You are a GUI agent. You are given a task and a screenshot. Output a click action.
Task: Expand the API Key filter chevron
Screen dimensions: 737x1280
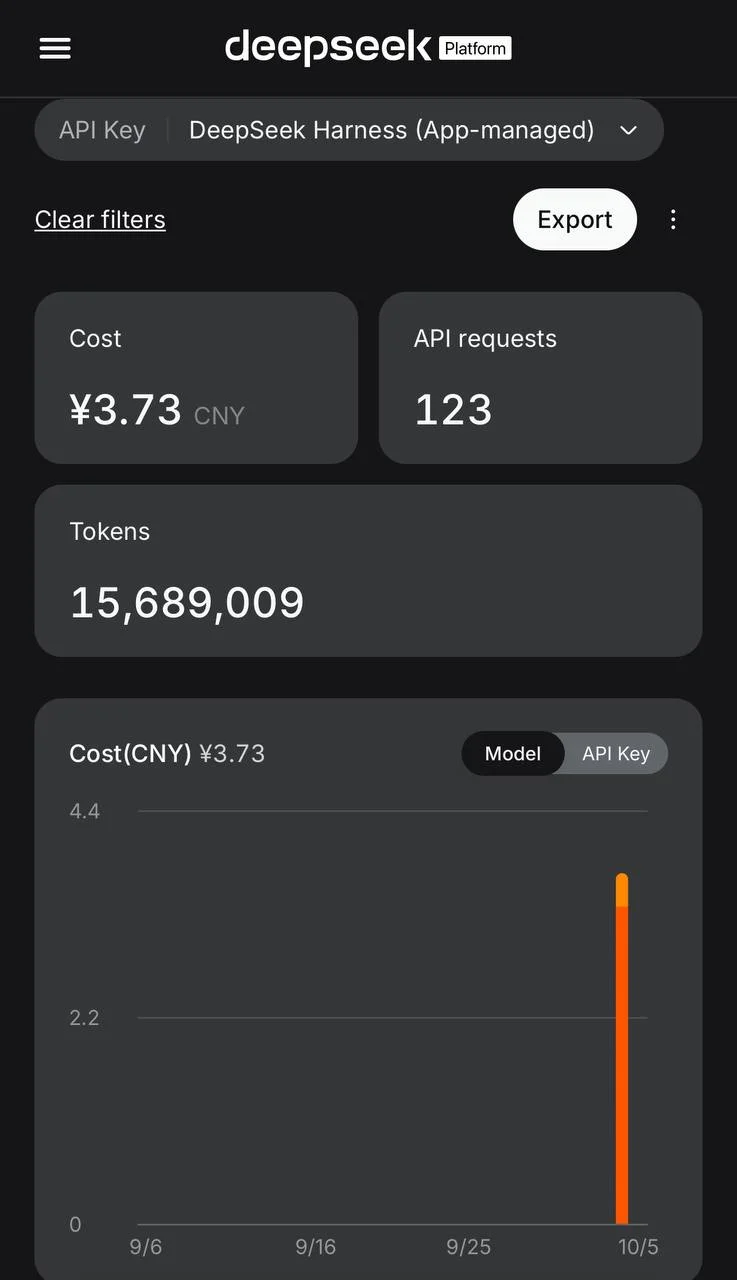[x=628, y=130]
